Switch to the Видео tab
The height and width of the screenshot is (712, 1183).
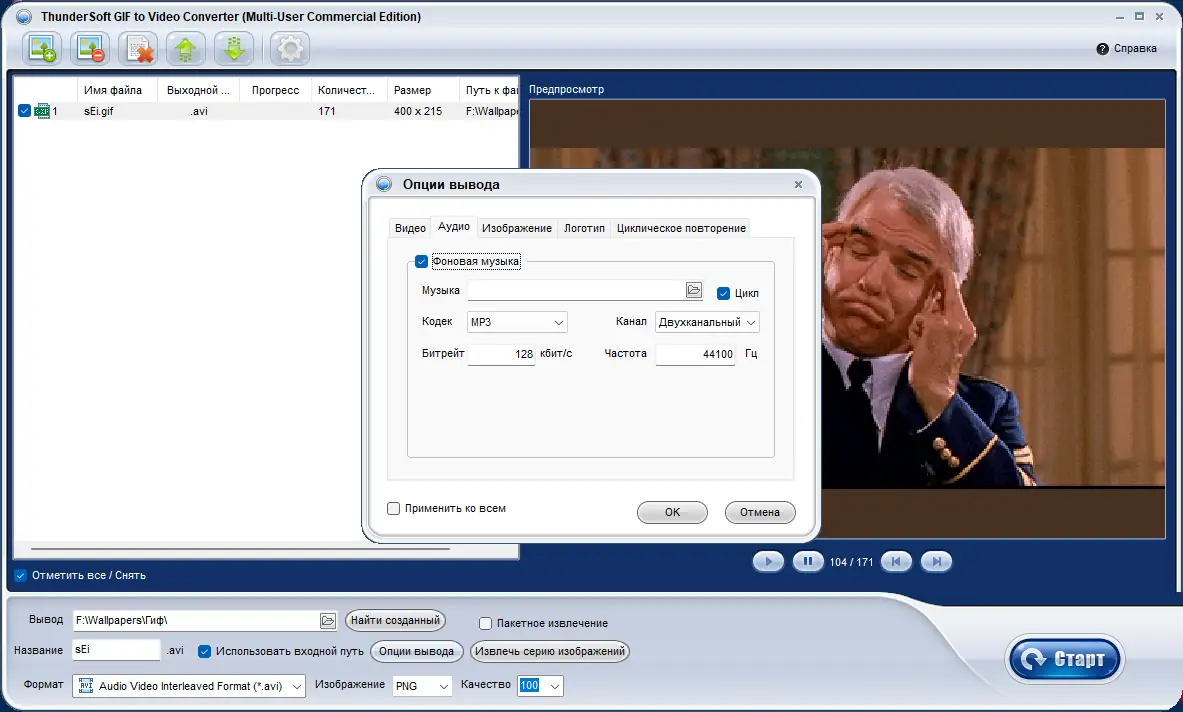(410, 228)
